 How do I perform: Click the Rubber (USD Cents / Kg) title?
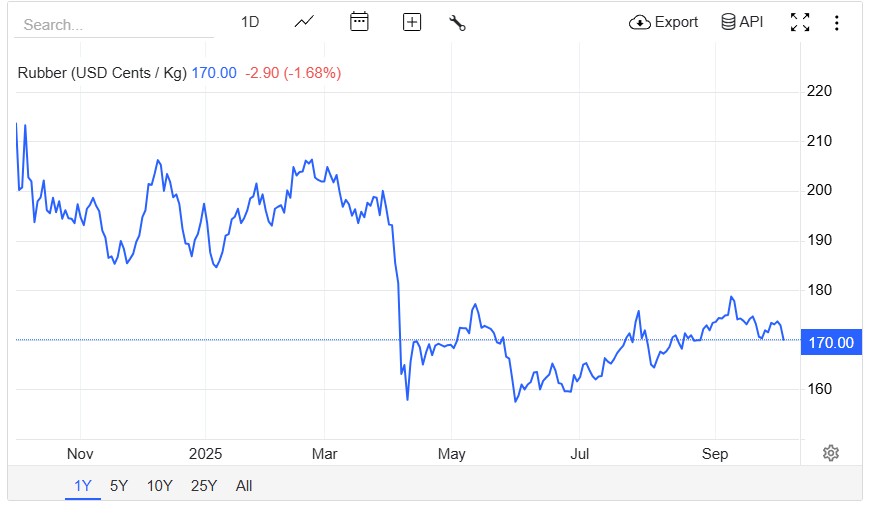point(102,73)
